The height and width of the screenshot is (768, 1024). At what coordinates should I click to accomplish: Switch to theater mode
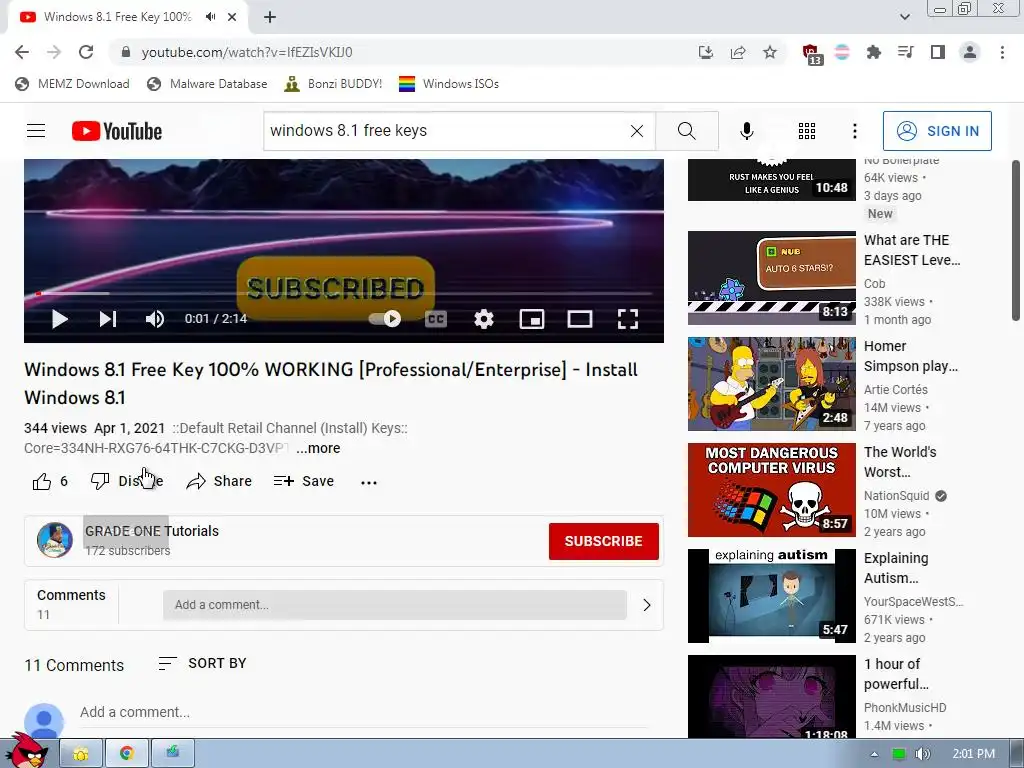(x=579, y=319)
